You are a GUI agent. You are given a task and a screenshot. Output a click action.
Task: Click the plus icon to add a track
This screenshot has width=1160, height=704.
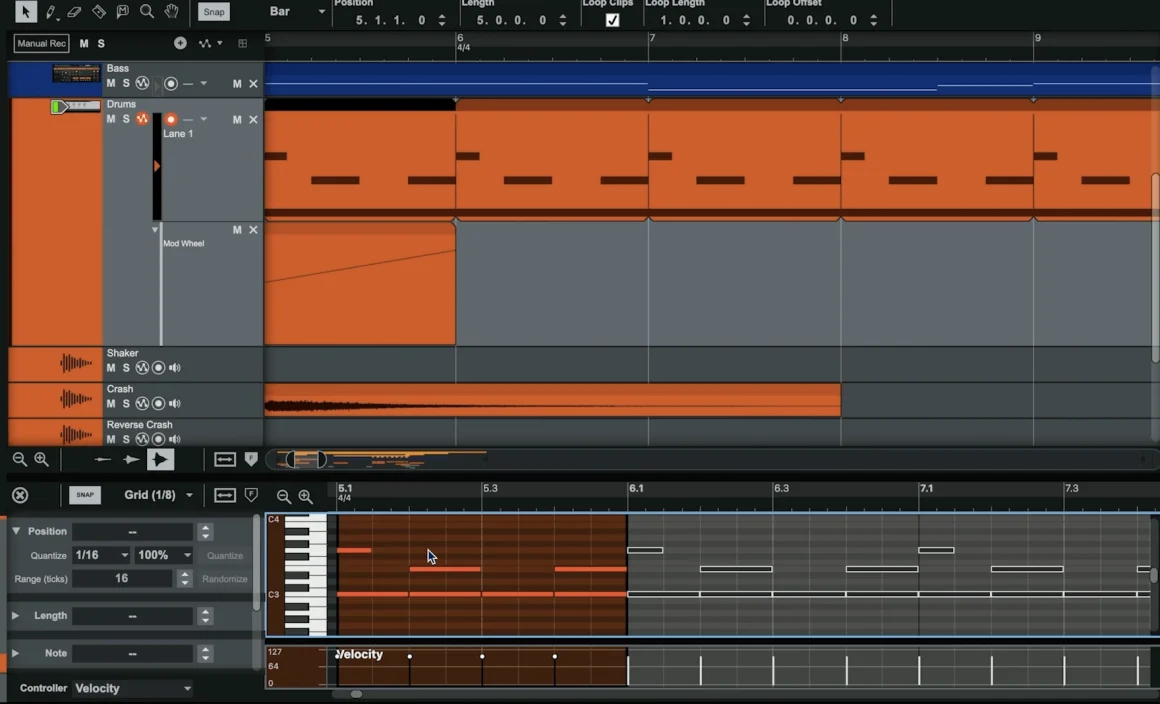click(x=180, y=43)
